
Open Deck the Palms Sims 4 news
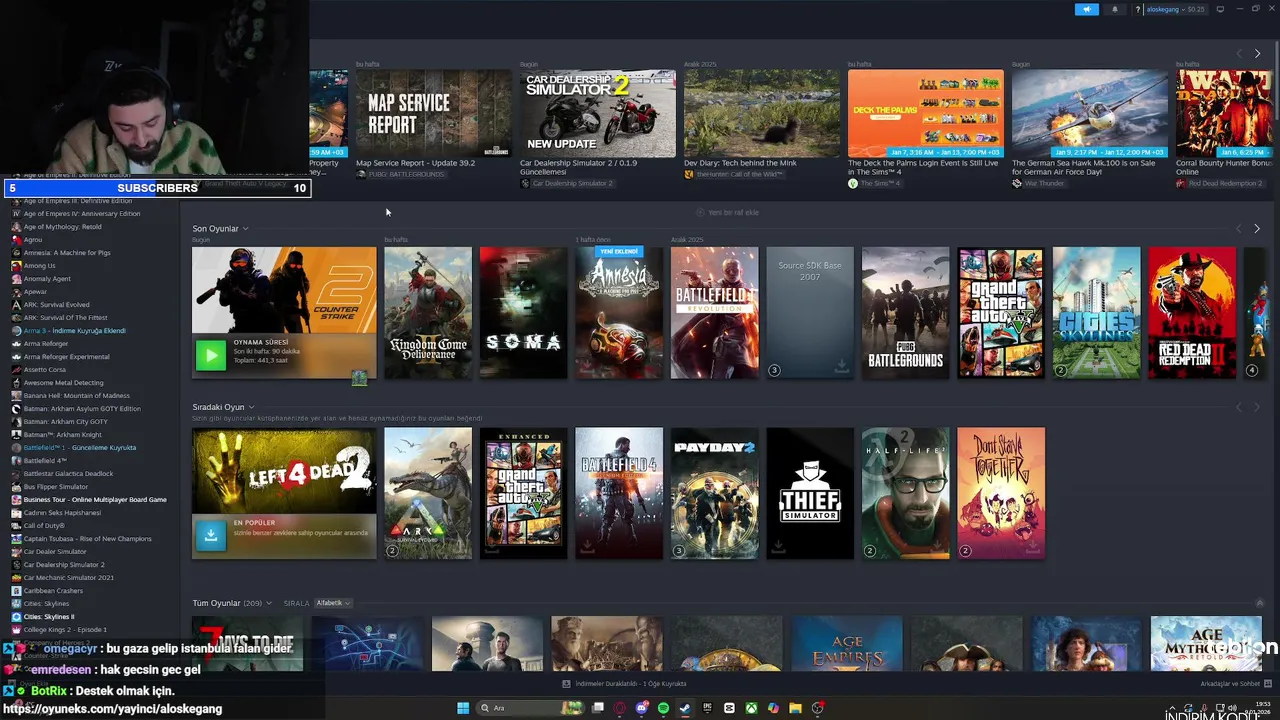click(925, 113)
